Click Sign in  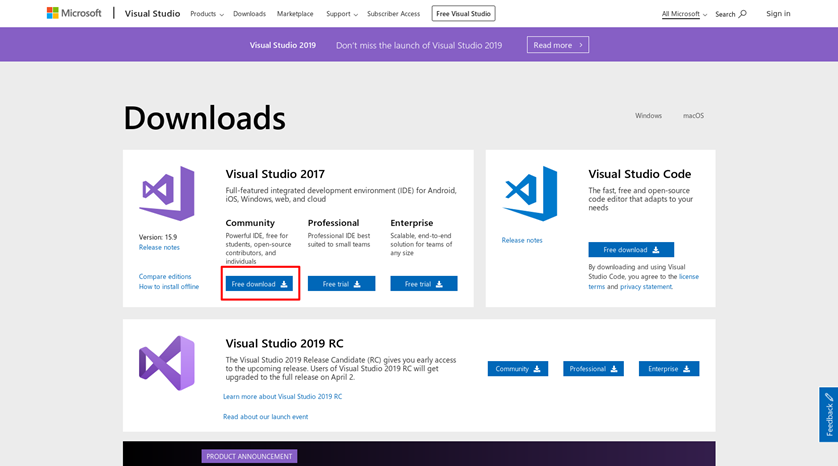[778, 13]
